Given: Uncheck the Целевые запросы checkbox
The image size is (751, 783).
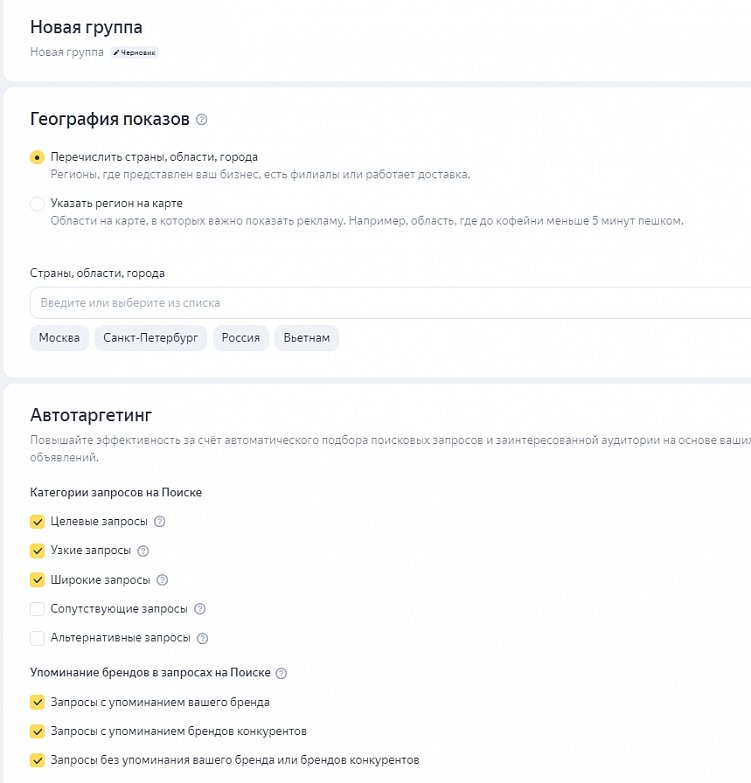Looking at the screenshot, I should [x=38, y=522].
